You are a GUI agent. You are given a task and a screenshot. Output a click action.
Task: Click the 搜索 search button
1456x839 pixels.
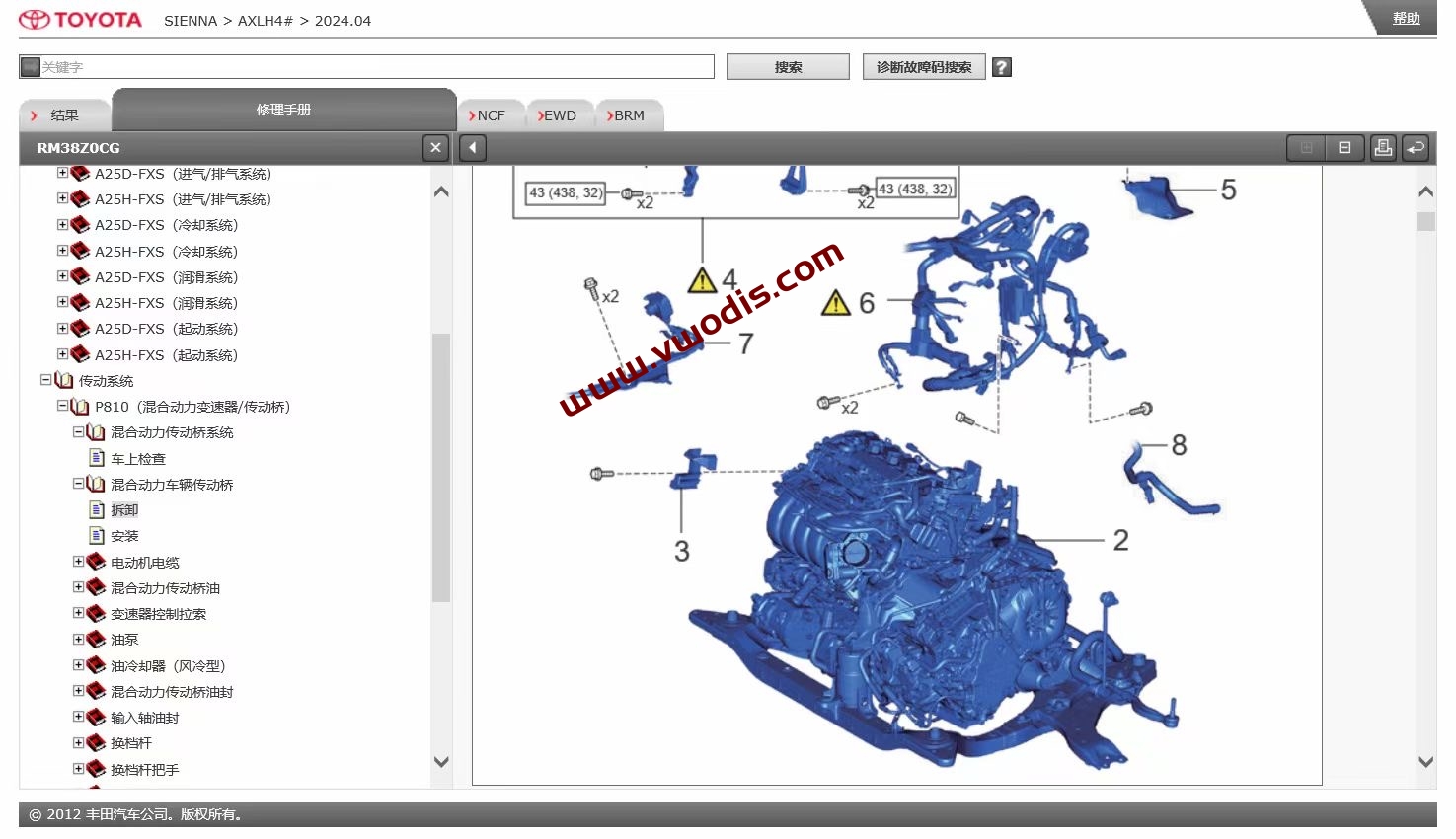787,66
